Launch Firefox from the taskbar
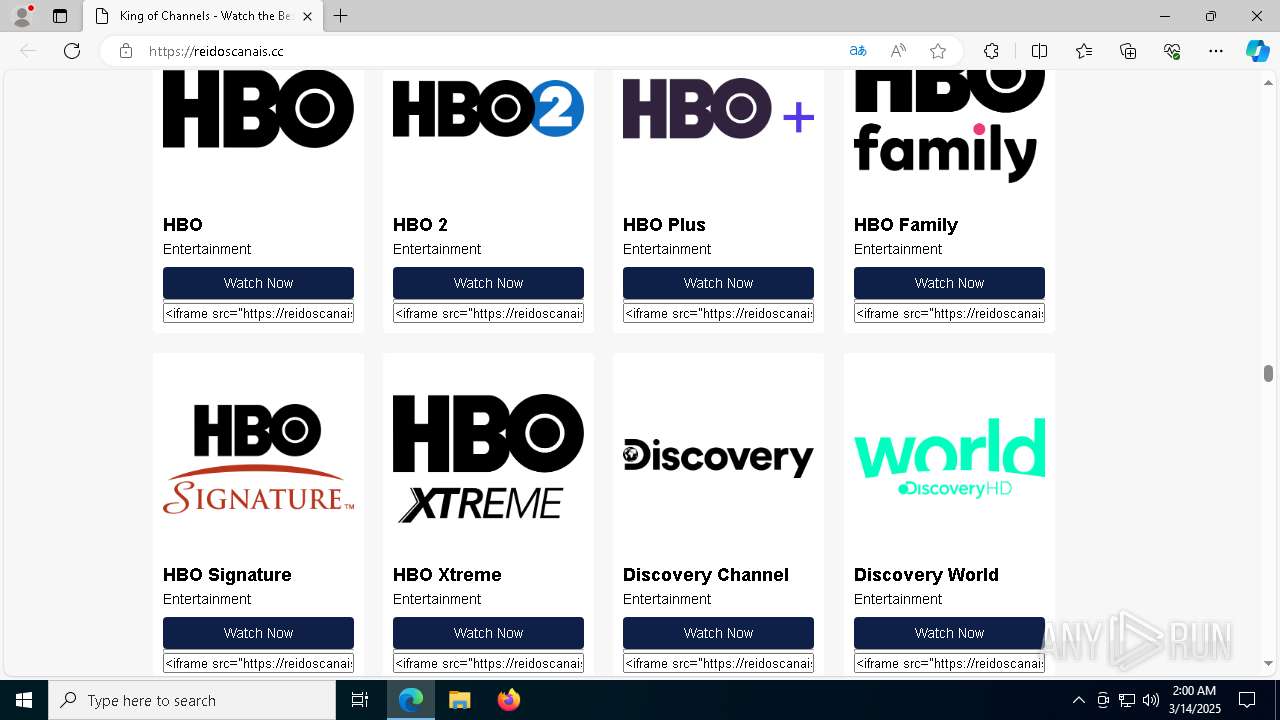Viewport: 1280px width, 720px height. point(509,700)
